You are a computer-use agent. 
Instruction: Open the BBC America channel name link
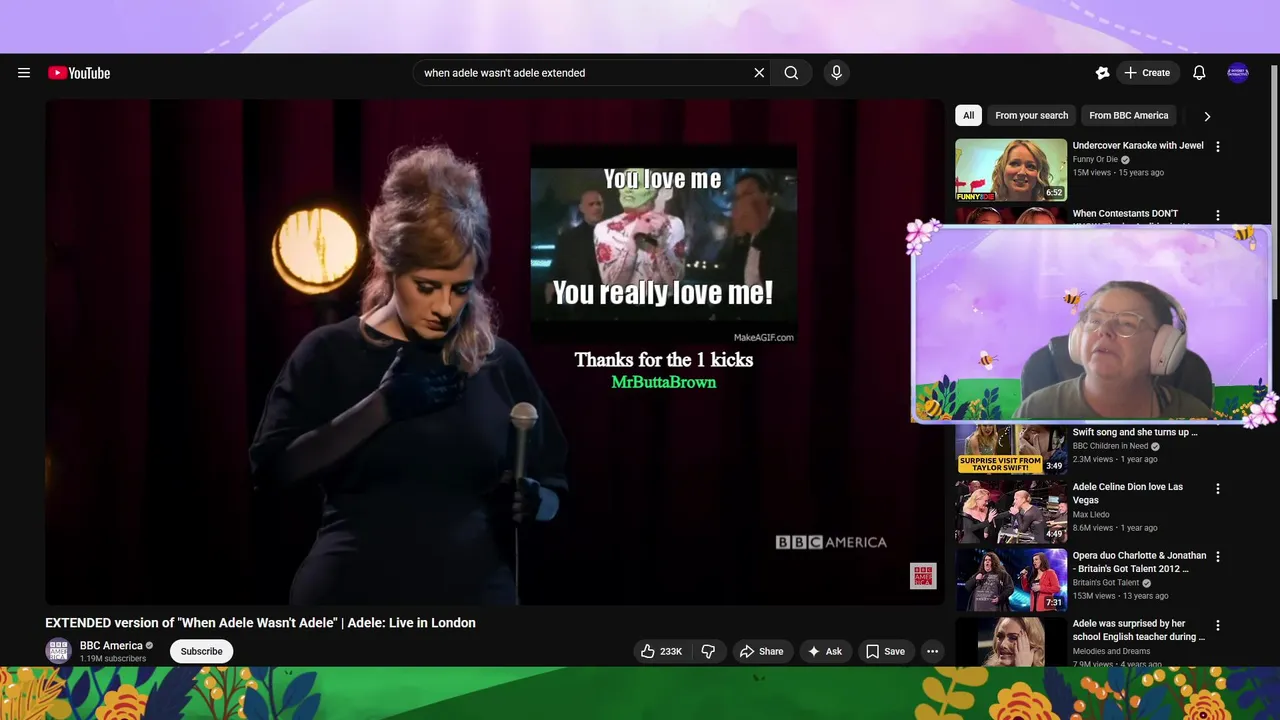pyautogui.click(x=111, y=645)
